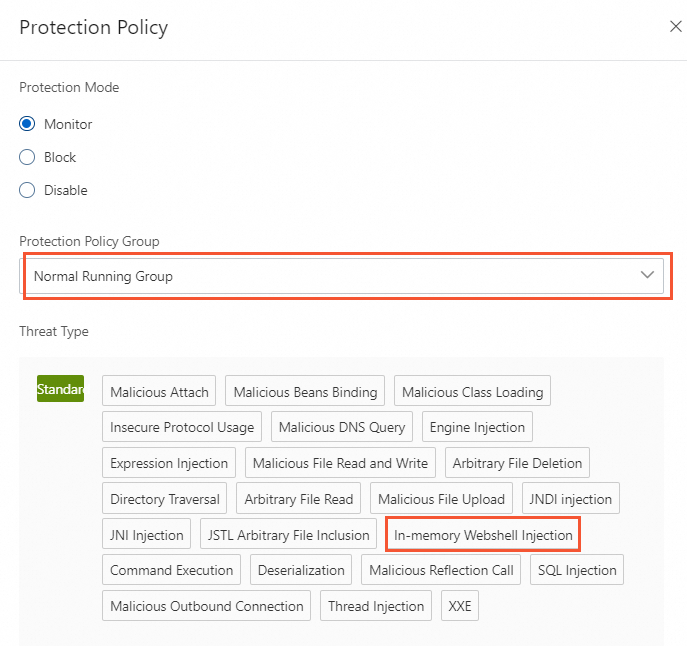
Task: Click the JNDI injection tag
Action: (571, 500)
